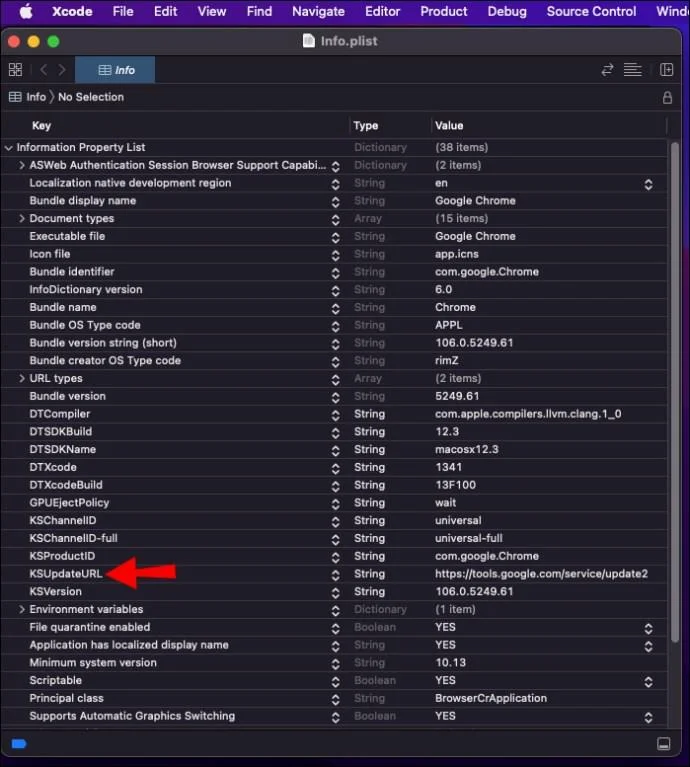Click key stepper for Icon file
Image resolution: width=690 pixels, height=767 pixels.
(335, 255)
